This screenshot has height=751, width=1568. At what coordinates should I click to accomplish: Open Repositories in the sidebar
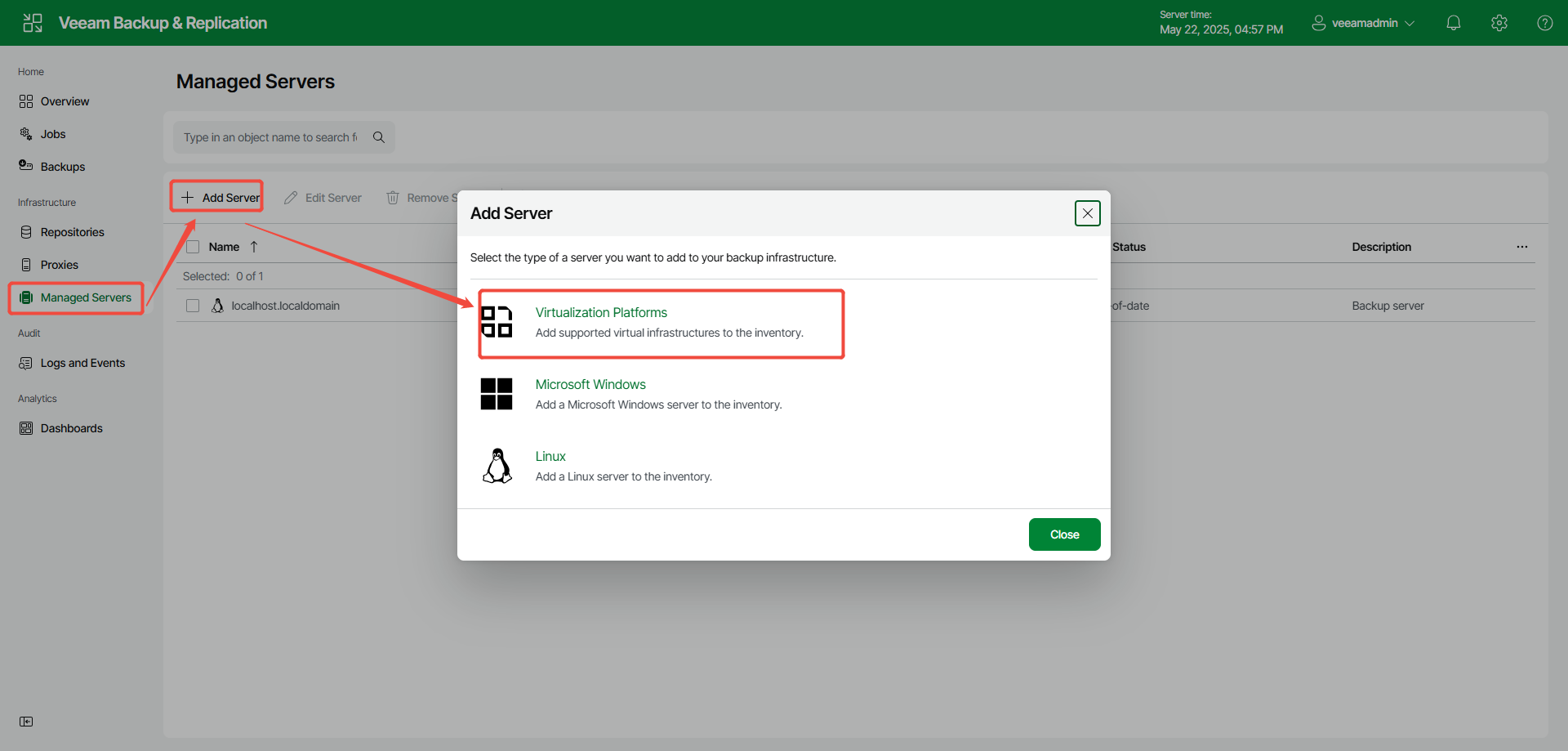pyautogui.click(x=73, y=232)
